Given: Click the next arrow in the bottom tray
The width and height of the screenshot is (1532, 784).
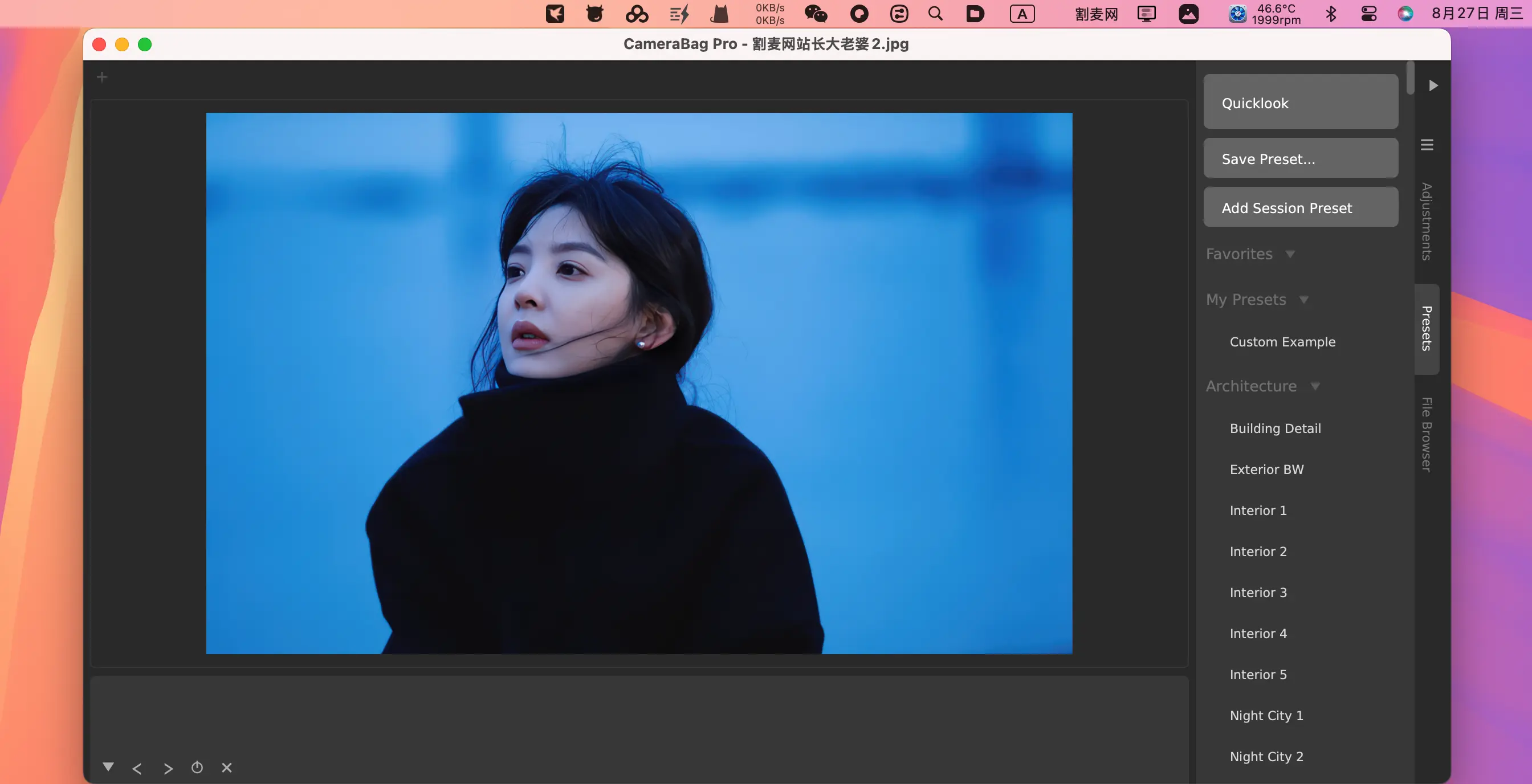Looking at the screenshot, I should [x=168, y=769].
